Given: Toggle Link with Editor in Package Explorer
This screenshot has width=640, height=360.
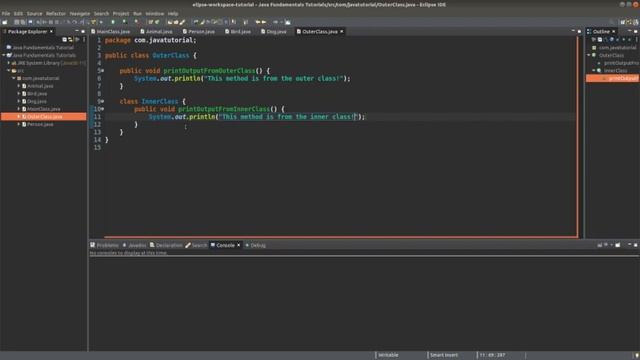Looking at the screenshot, I should [x=70, y=40].
